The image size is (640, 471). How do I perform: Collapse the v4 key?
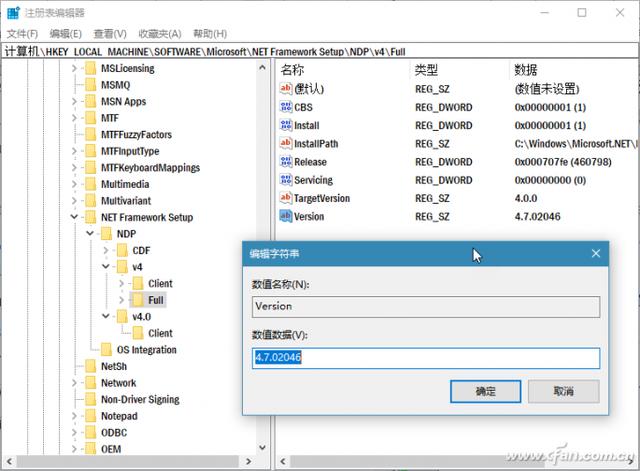pos(106,267)
